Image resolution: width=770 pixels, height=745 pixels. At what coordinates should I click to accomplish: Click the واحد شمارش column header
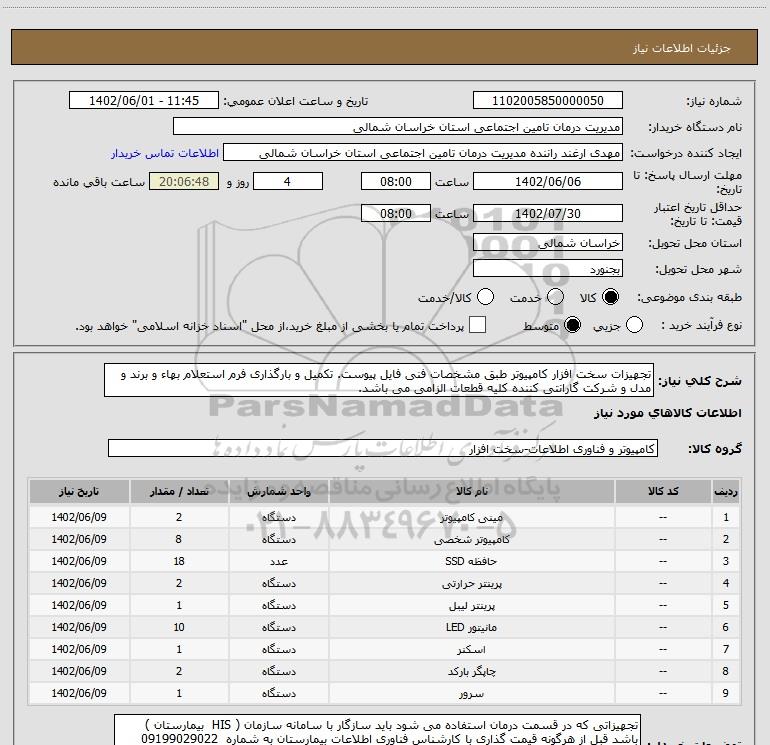point(279,492)
